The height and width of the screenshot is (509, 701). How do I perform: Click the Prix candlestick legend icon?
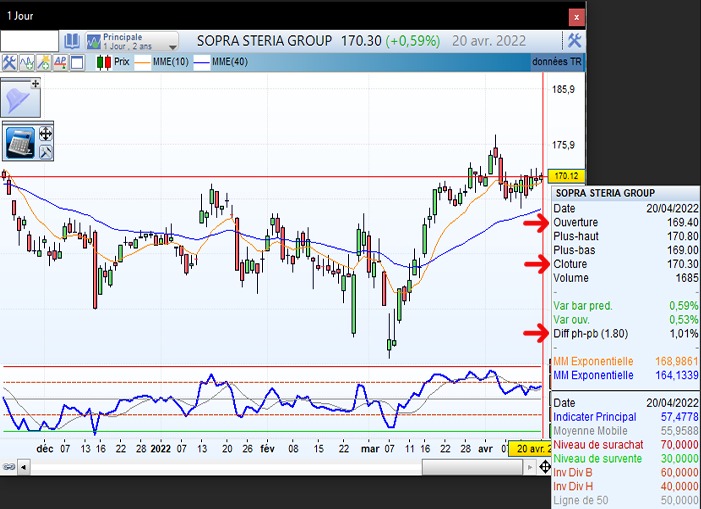[x=104, y=62]
